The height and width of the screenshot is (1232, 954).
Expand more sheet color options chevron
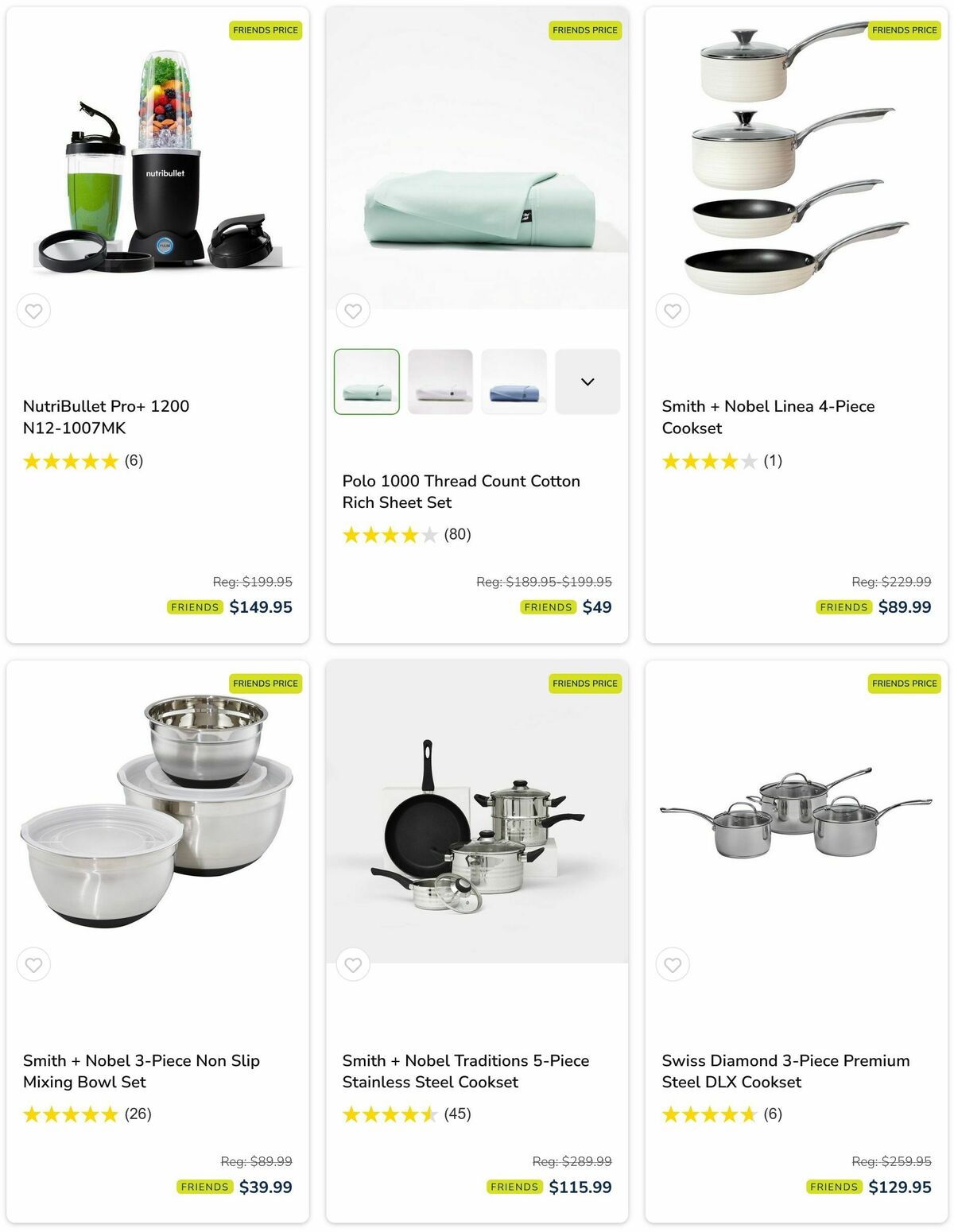588,382
